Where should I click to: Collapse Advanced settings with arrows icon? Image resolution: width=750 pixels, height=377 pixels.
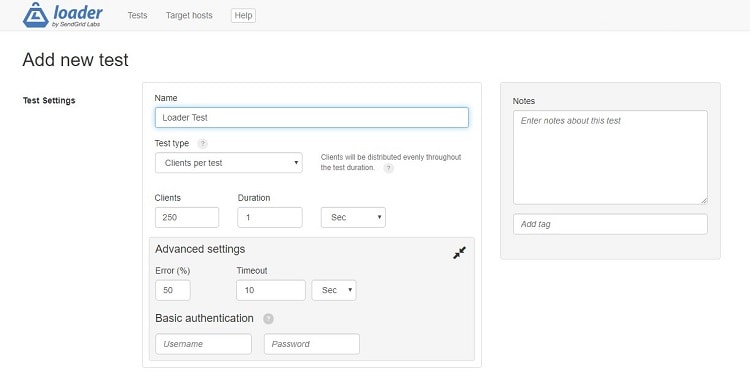459,253
